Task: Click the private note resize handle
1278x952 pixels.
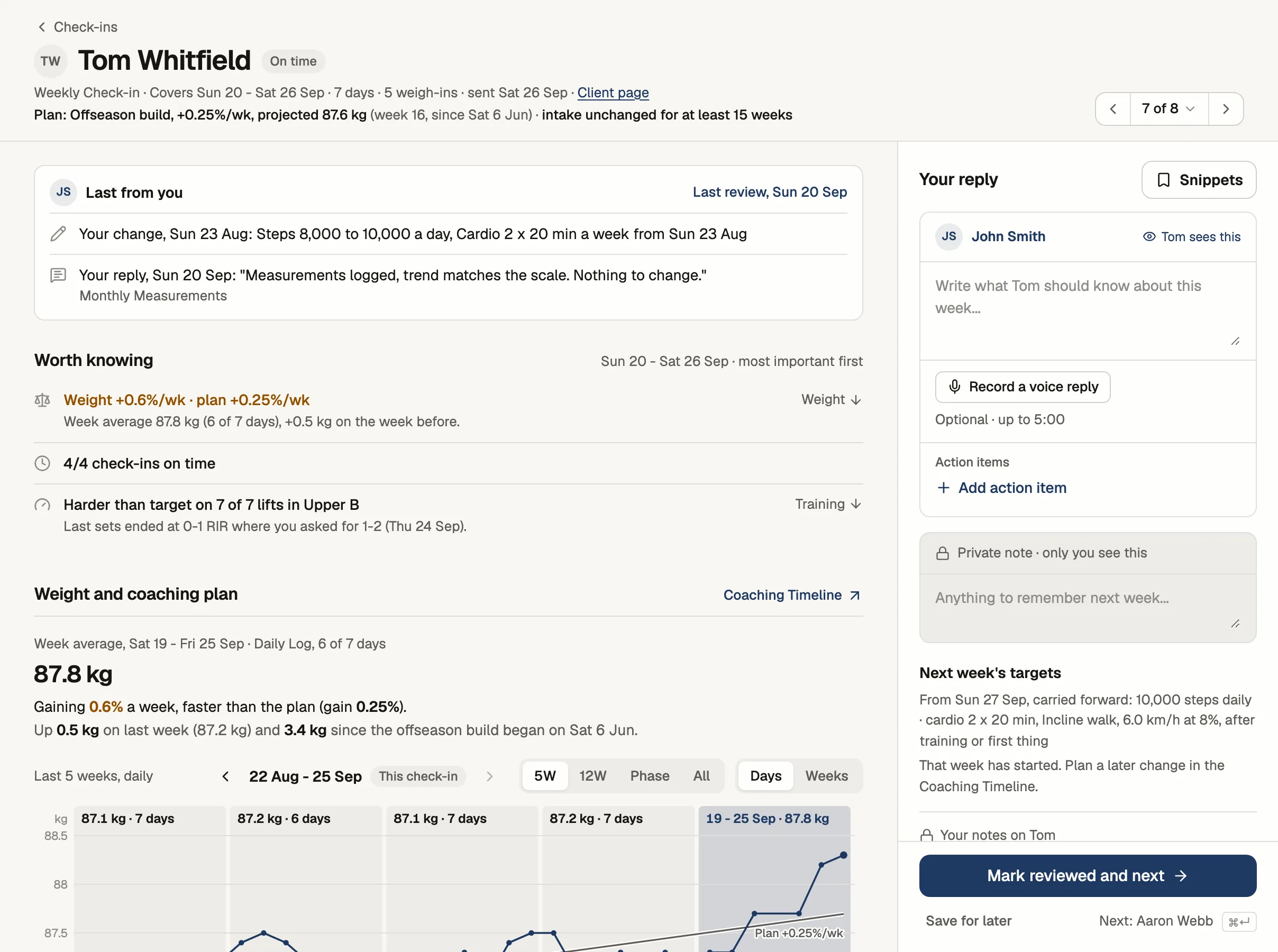Action: (x=1235, y=624)
